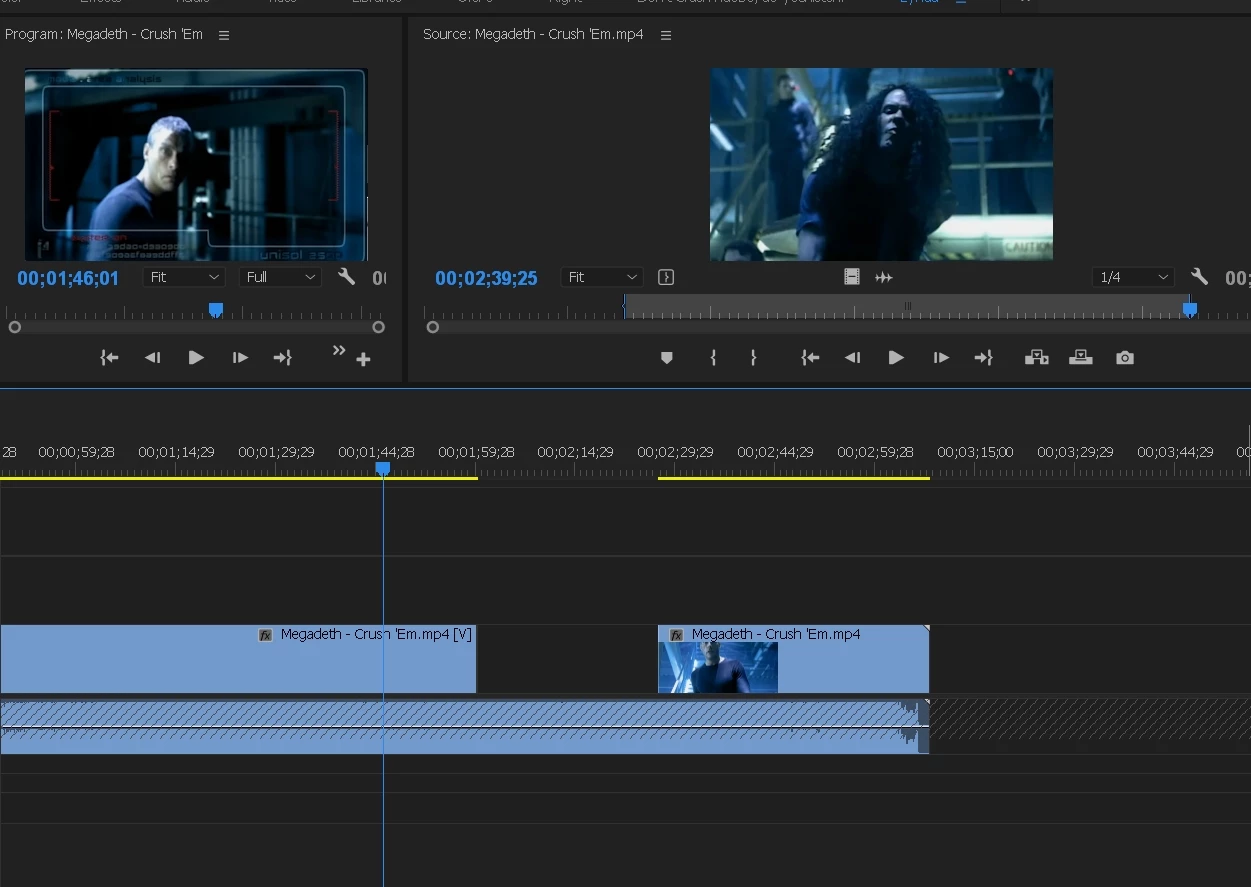
Task: Go to In point in Program monitor
Action: (x=110, y=358)
